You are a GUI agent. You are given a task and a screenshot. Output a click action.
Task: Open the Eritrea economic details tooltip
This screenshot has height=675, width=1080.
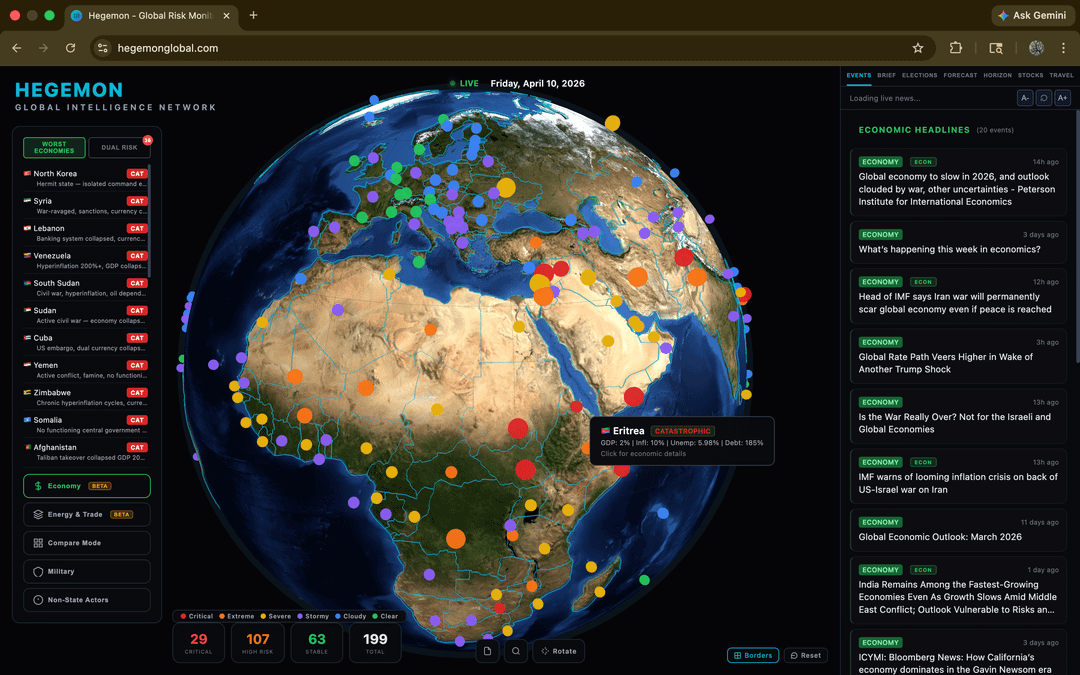click(681, 441)
